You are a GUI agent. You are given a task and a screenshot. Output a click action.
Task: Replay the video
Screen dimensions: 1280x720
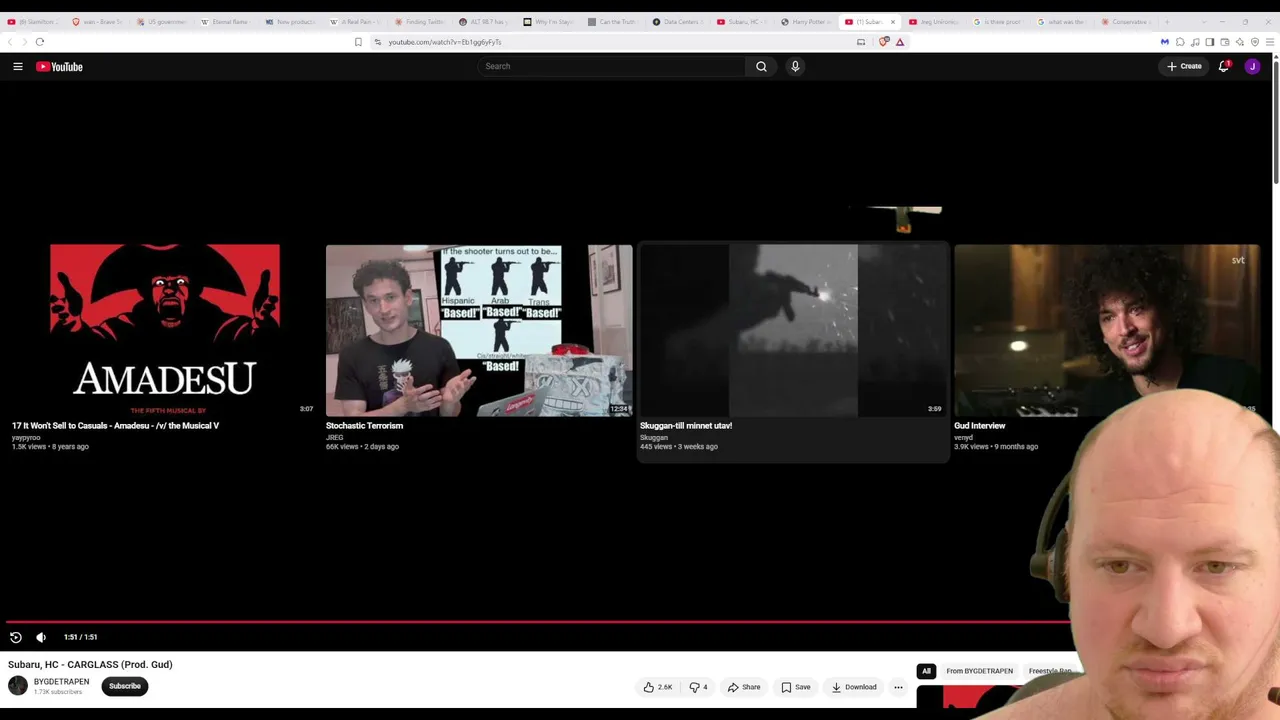[15, 637]
